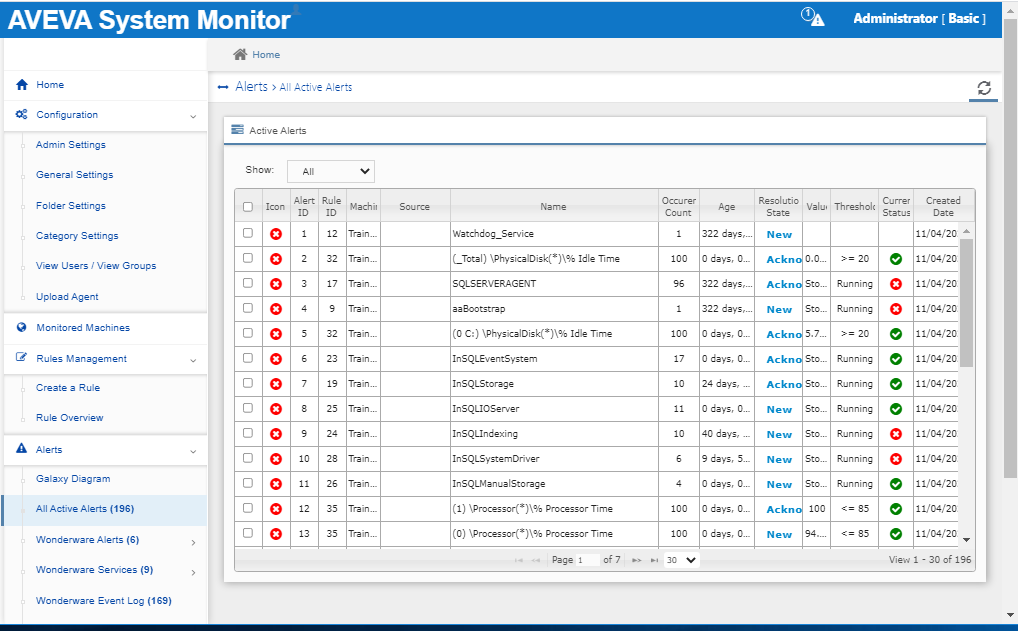
Task: Click the red error icon for Watchdog_Service
Action: point(276,234)
